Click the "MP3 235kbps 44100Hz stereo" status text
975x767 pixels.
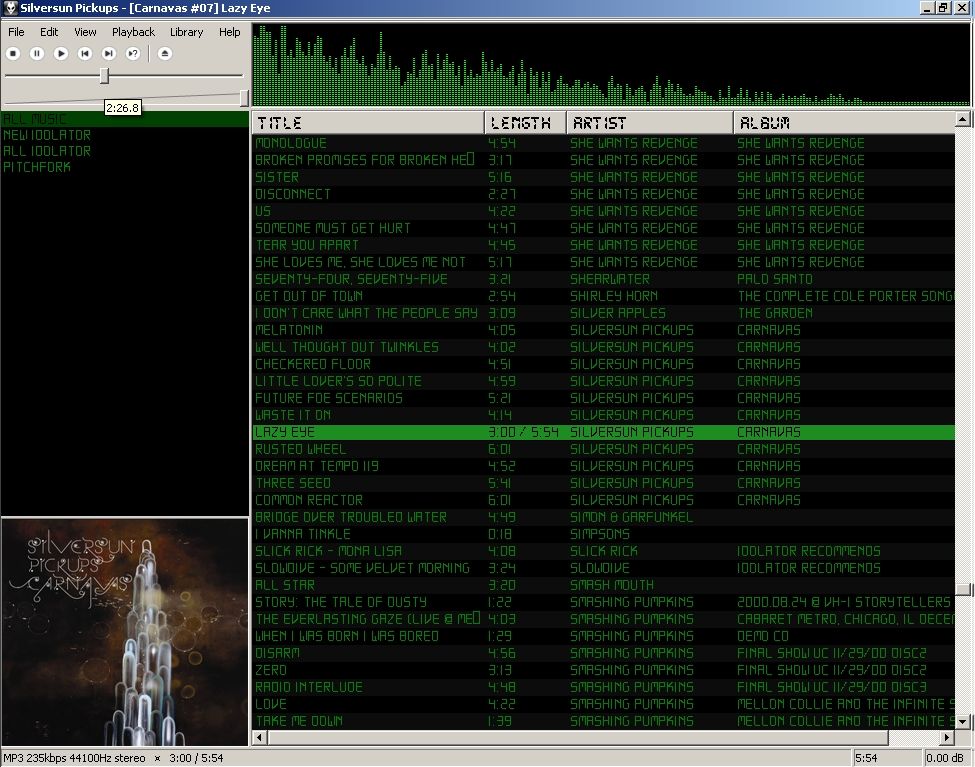tap(74, 758)
